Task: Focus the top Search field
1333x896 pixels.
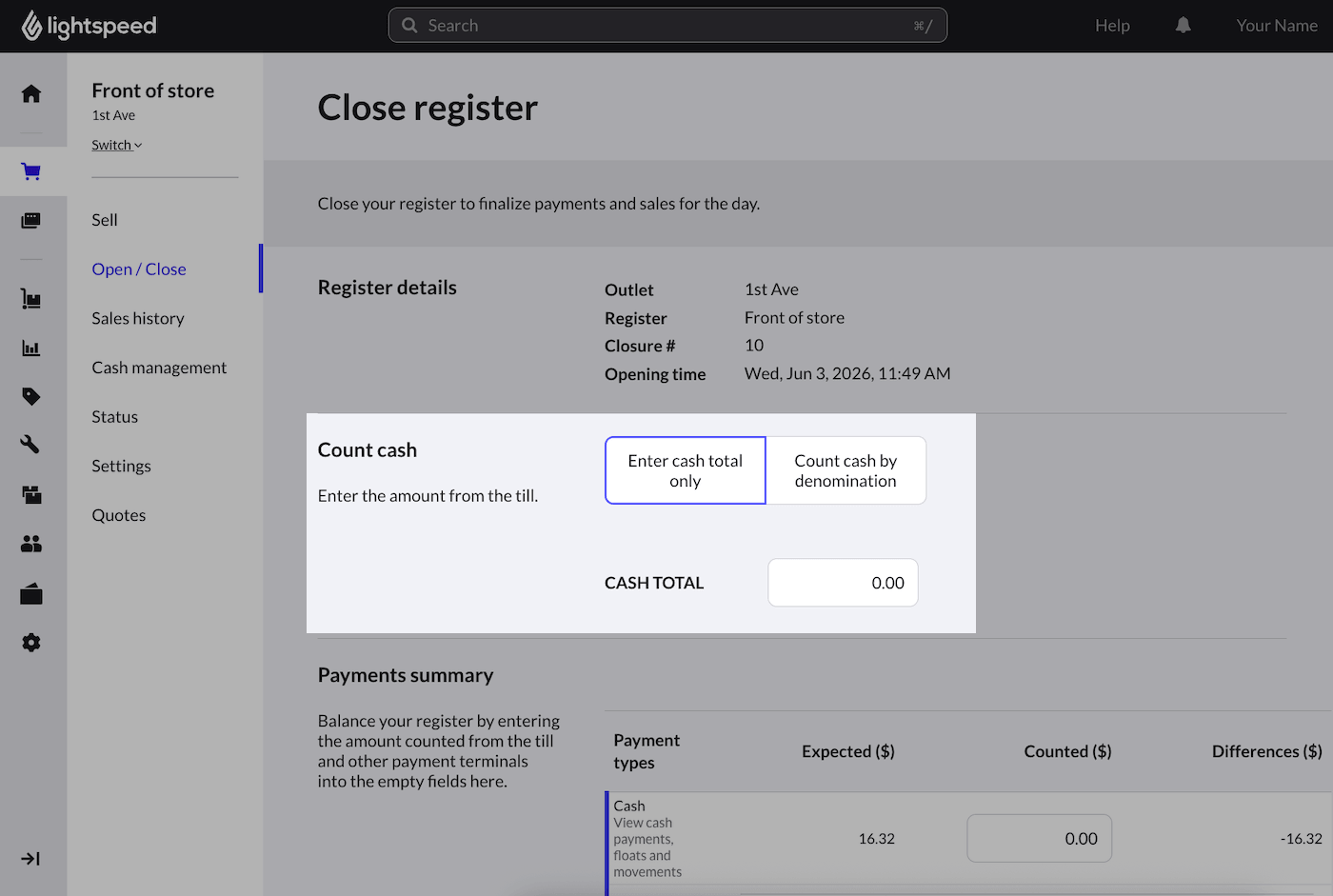Action: (667, 26)
